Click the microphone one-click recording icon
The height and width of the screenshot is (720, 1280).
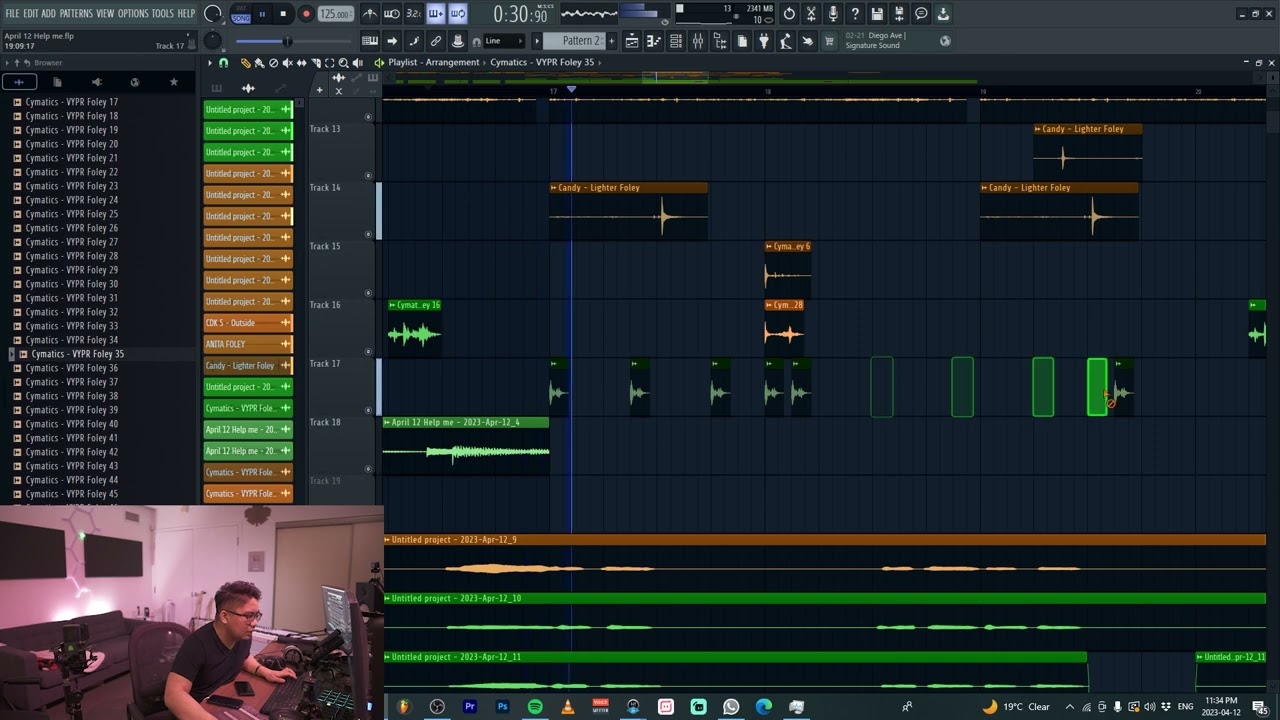[833, 14]
